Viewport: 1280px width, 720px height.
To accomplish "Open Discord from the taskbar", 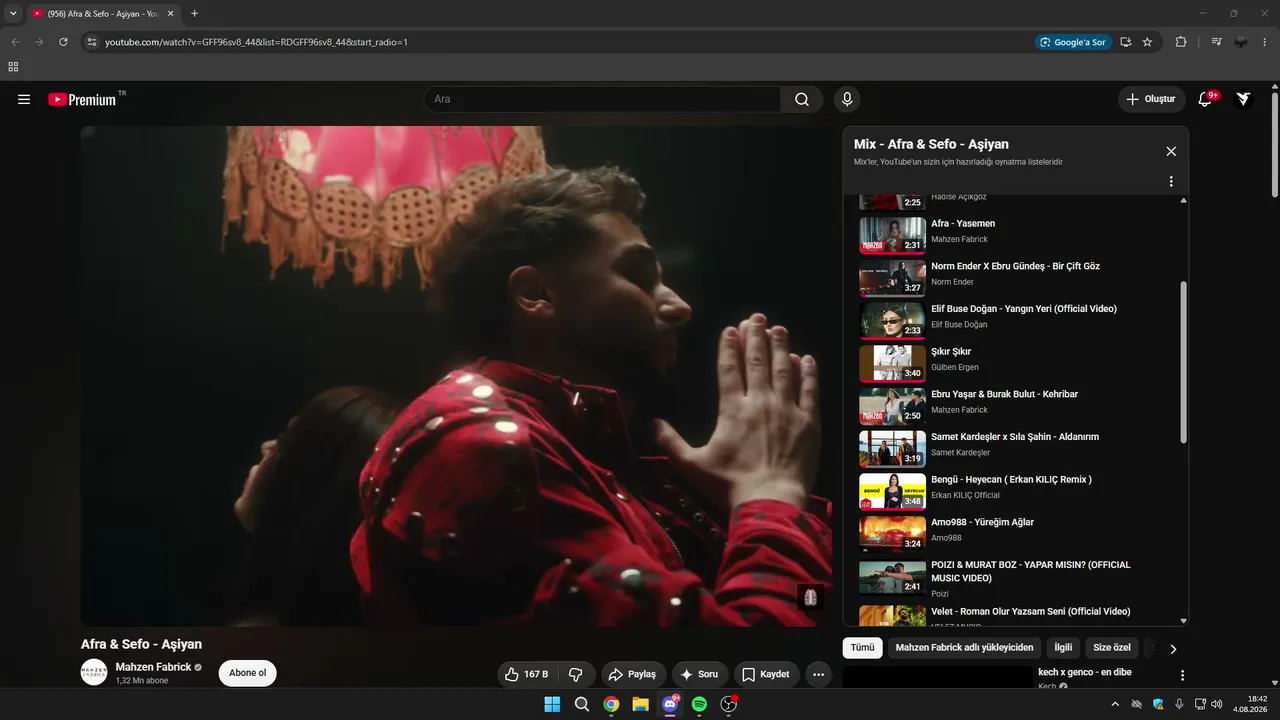I will click(670, 704).
